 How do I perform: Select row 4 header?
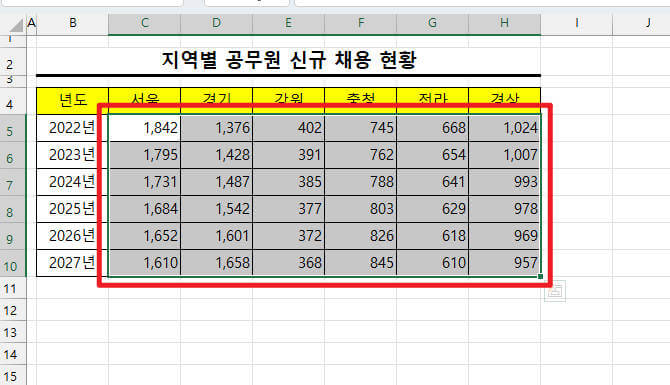[13, 101]
